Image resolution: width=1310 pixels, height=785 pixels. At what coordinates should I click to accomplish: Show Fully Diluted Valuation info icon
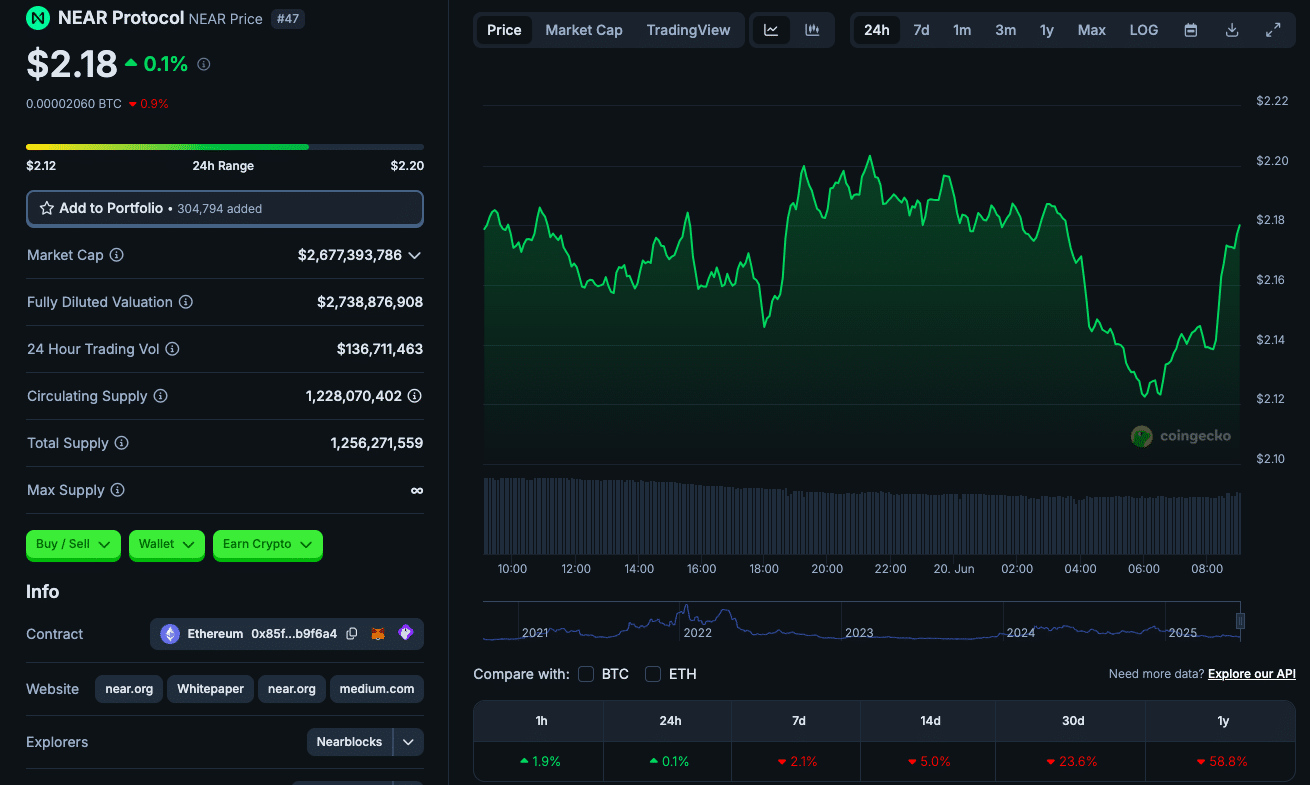(x=185, y=302)
